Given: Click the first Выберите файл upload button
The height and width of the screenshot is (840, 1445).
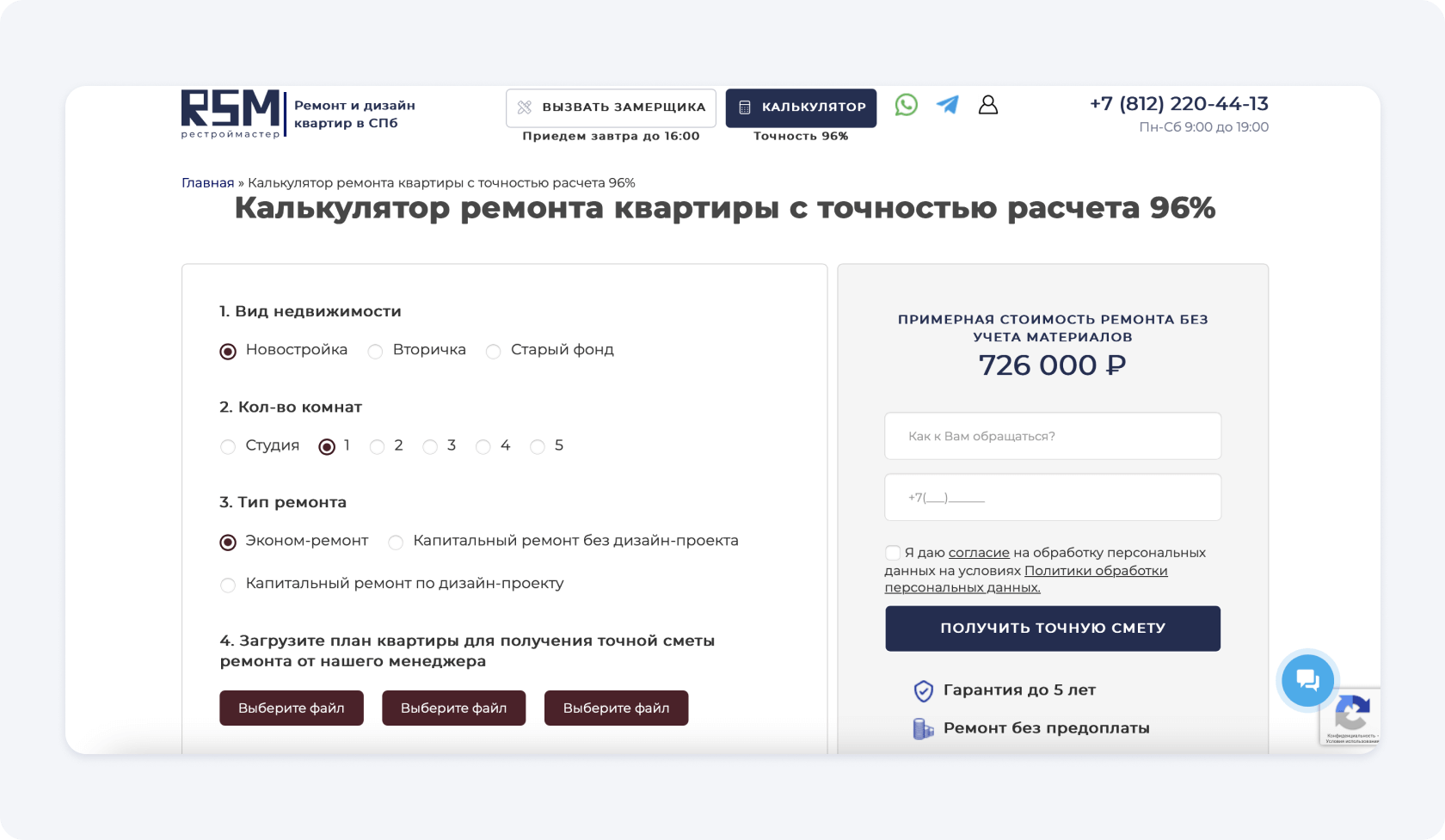Looking at the screenshot, I should pyautogui.click(x=291, y=708).
